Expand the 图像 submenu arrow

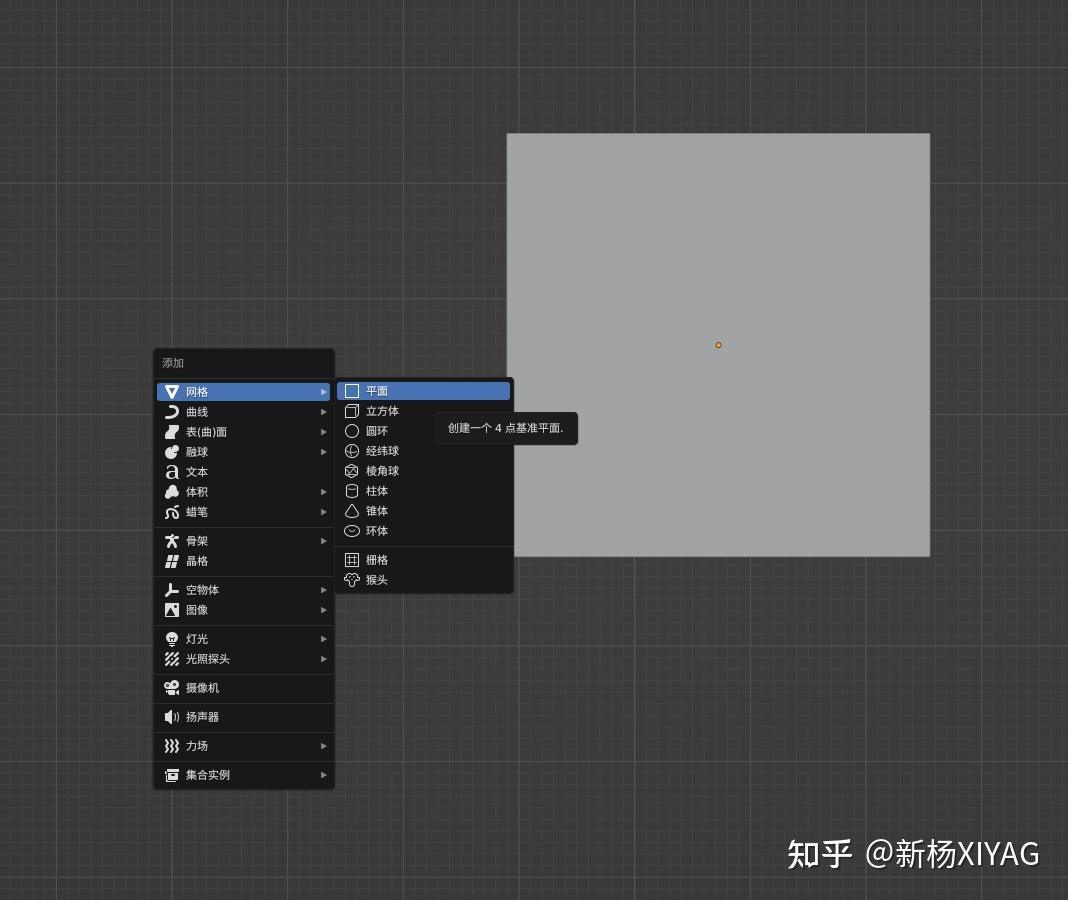coord(324,610)
